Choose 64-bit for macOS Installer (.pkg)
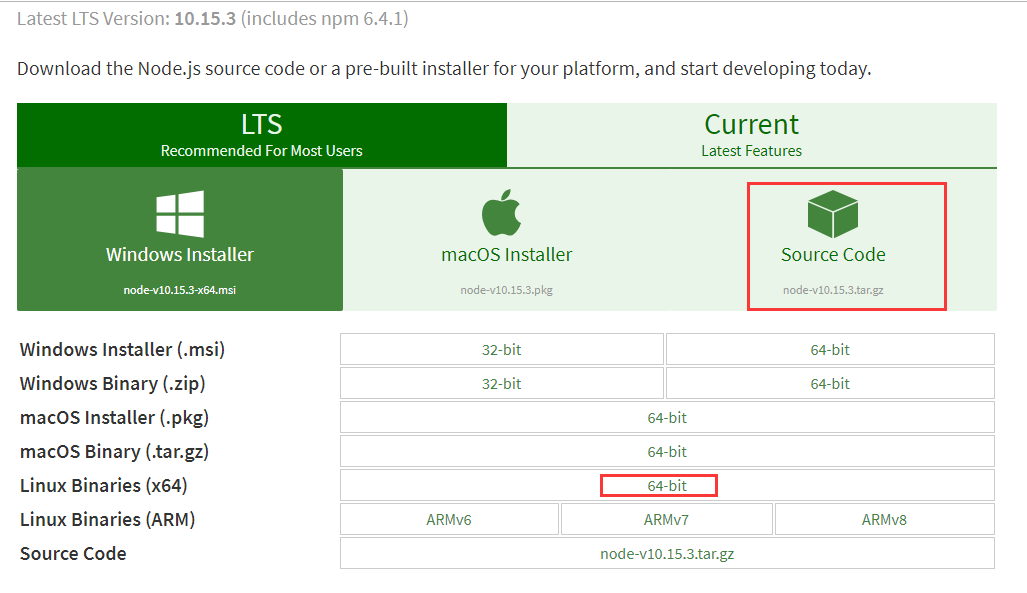This screenshot has height=593, width=1027. click(667, 417)
